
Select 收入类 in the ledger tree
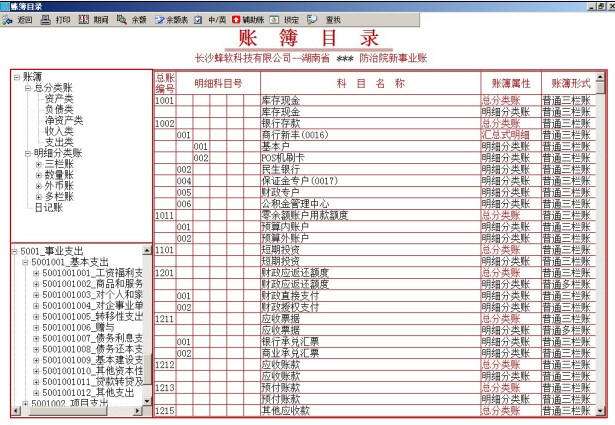tap(59, 131)
